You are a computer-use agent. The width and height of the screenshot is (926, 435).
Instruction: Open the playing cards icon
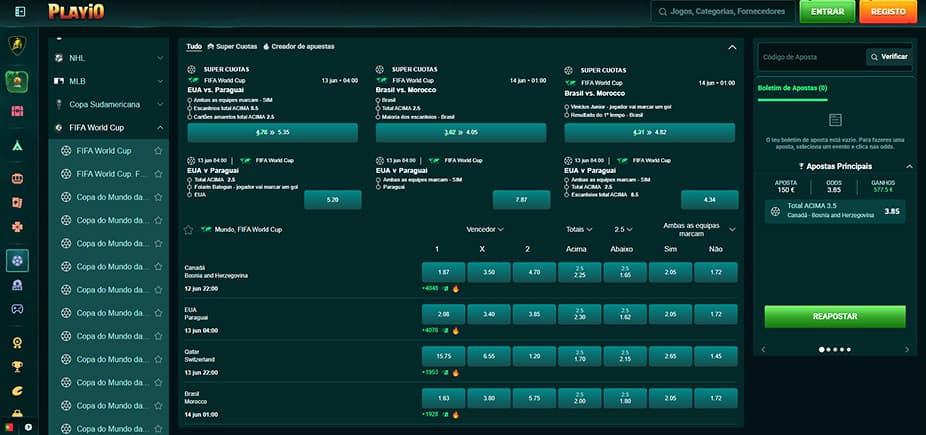[17, 202]
